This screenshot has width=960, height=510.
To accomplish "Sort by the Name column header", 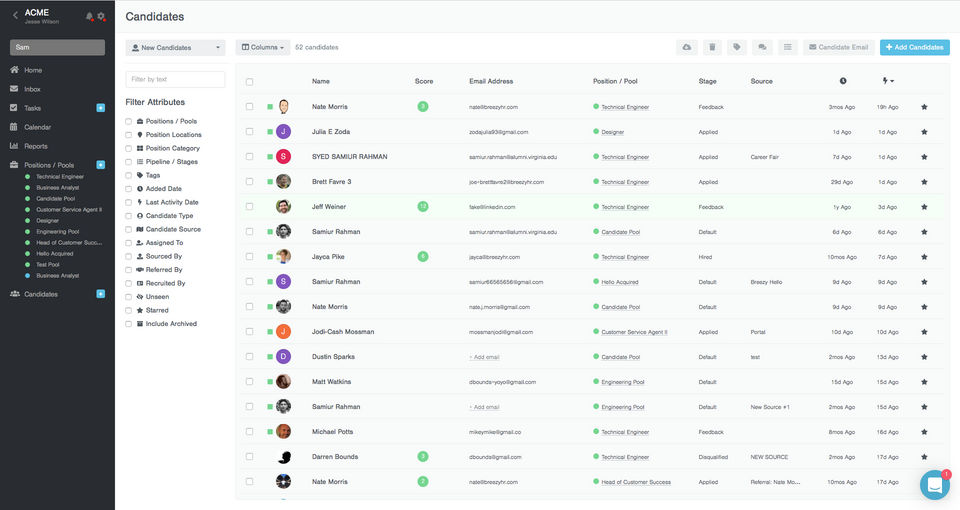I will 321,81.
